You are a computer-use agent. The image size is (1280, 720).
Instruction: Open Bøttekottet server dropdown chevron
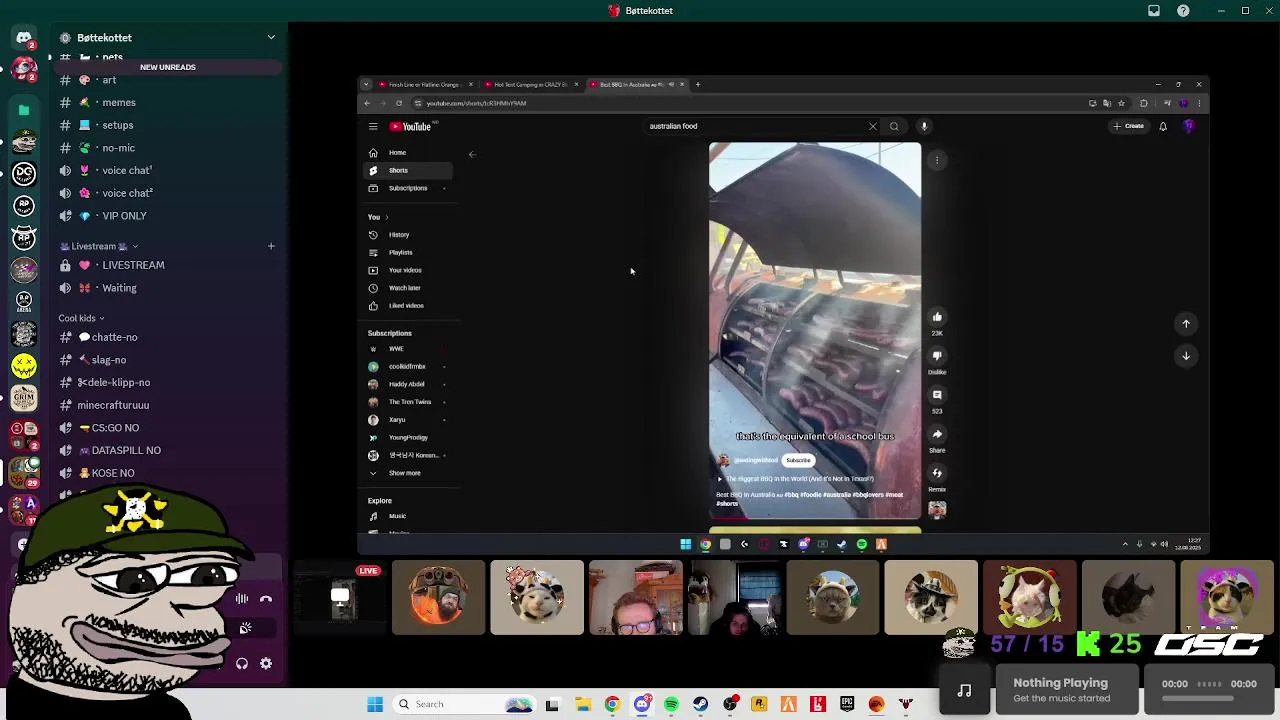(271, 38)
